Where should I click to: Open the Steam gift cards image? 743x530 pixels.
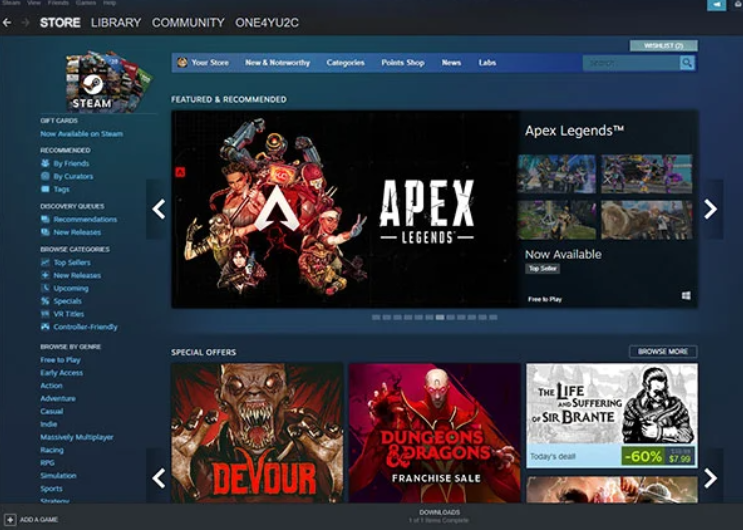pyautogui.click(x=109, y=81)
